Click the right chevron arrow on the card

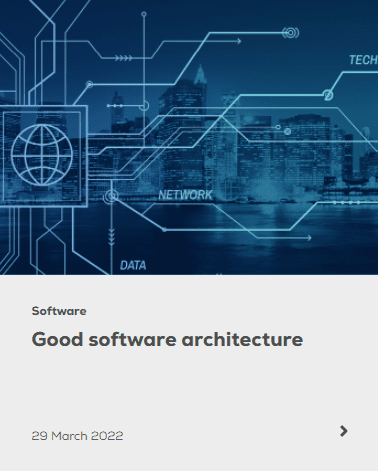[x=344, y=431]
